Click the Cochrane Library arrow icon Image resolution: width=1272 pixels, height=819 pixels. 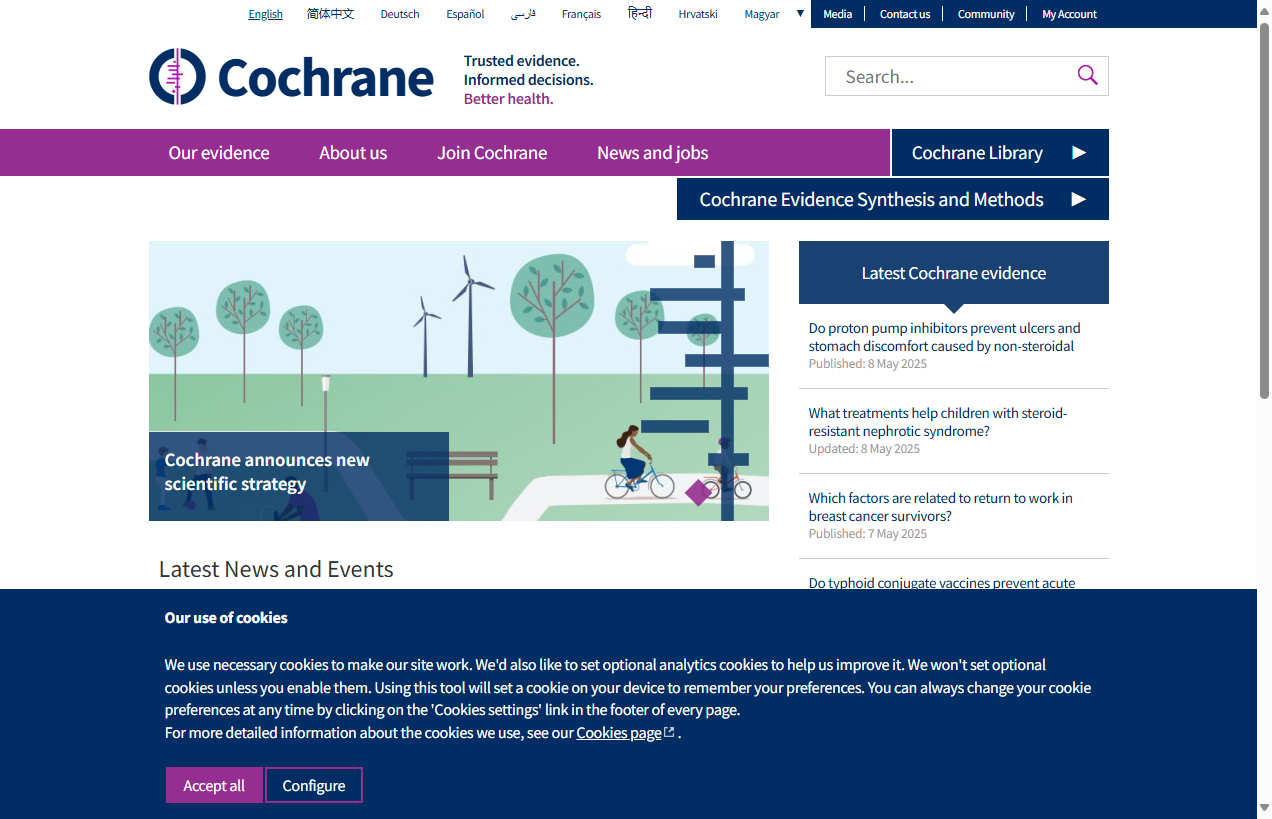[x=1078, y=152]
